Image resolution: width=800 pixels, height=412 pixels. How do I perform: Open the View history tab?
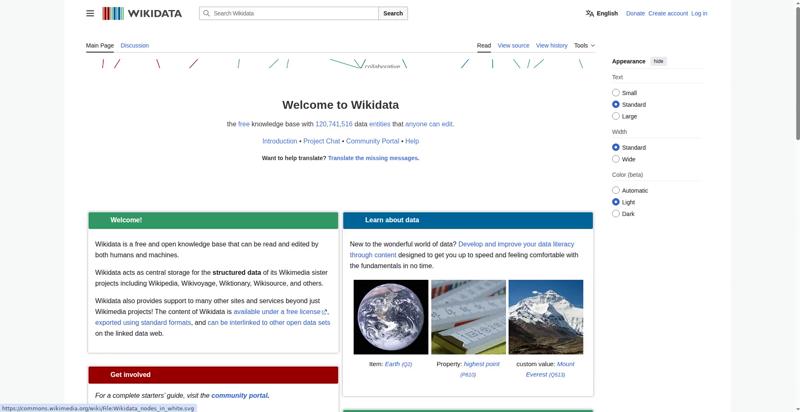click(x=551, y=45)
